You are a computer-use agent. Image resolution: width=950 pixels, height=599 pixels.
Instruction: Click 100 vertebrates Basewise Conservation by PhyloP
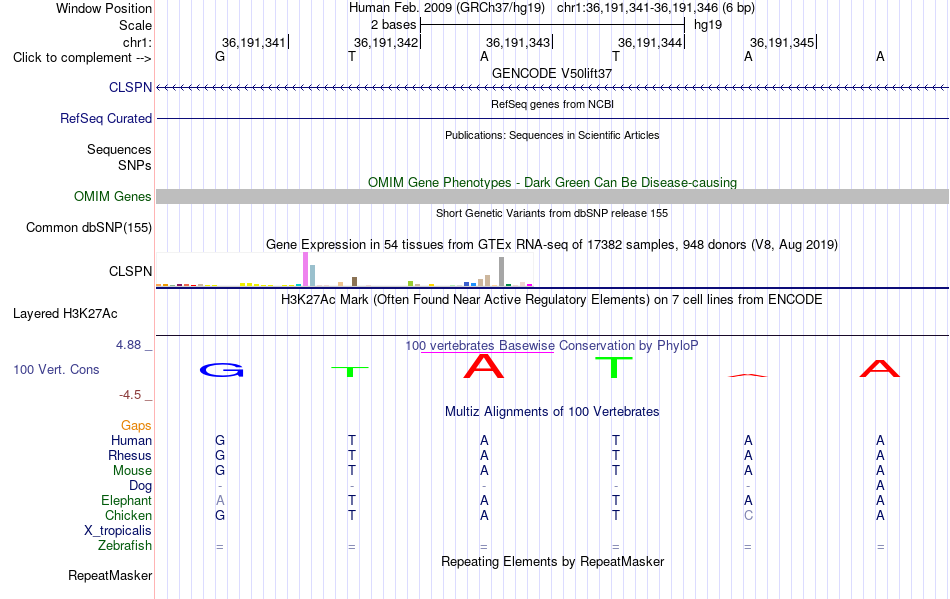(552, 346)
